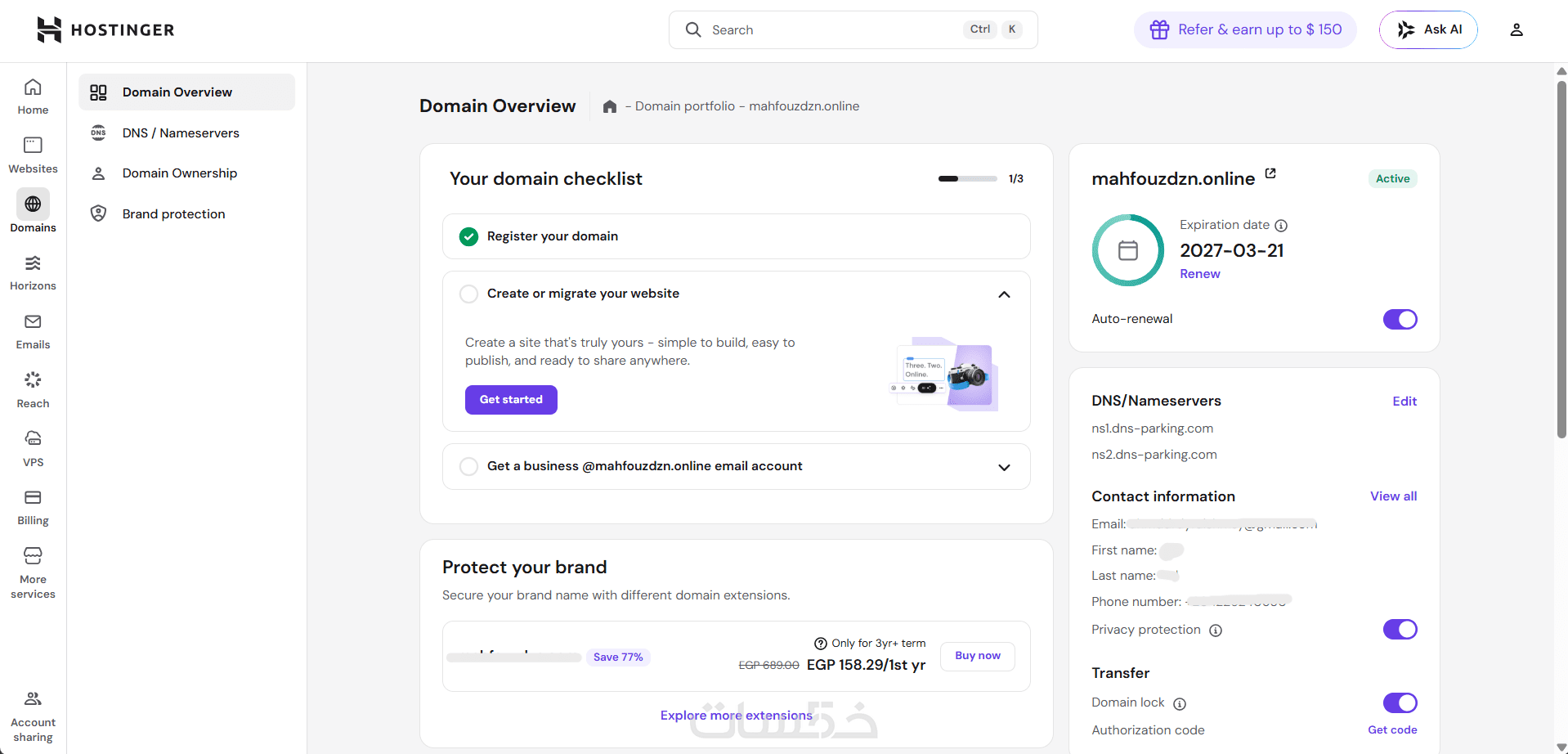Viewport: 1568px width, 754px height.
Task: Click the user profile icon
Action: (x=1516, y=30)
